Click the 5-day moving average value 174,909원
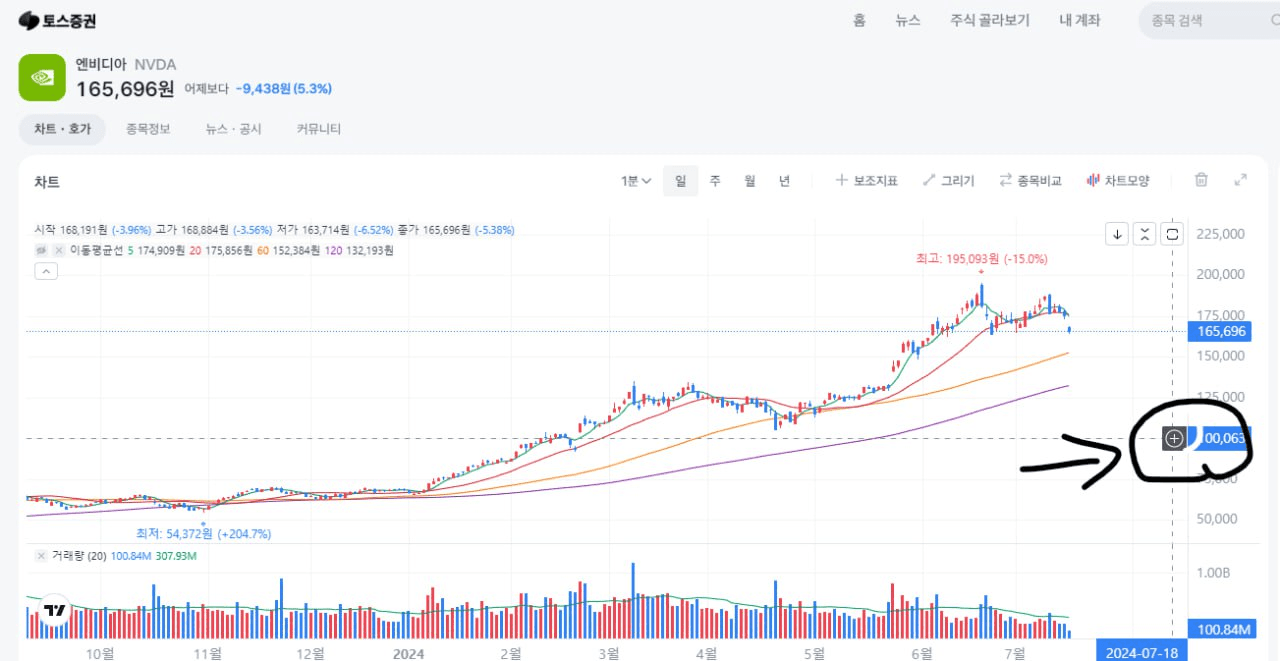This screenshot has width=1280, height=661. (x=160, y=250)
